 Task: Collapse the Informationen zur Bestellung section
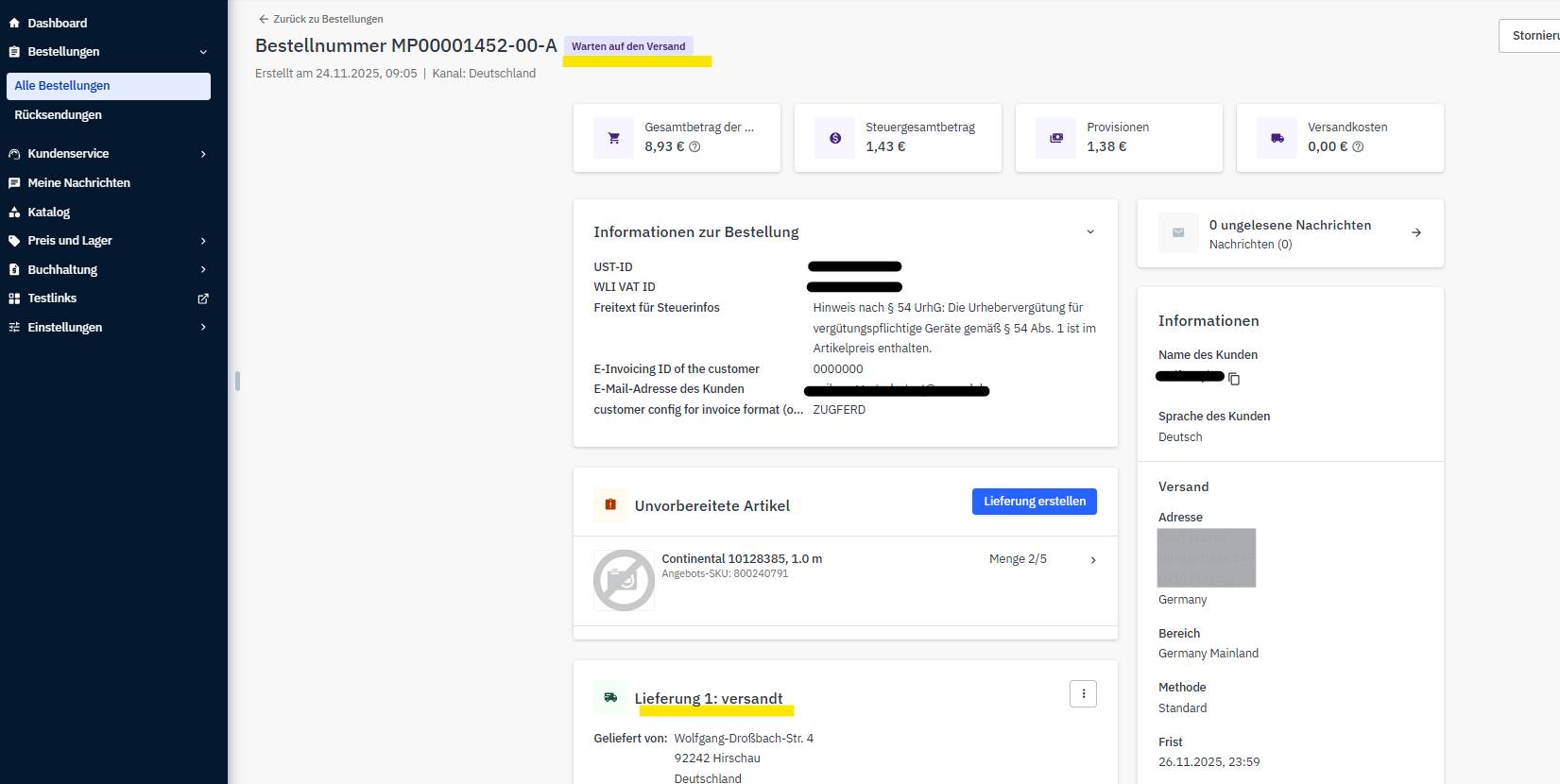(1090, 232)
